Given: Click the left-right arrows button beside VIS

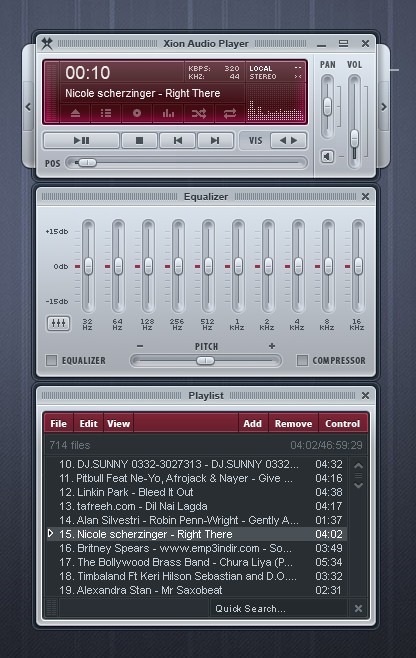Looking at the screenshot, I should (288, 141).
